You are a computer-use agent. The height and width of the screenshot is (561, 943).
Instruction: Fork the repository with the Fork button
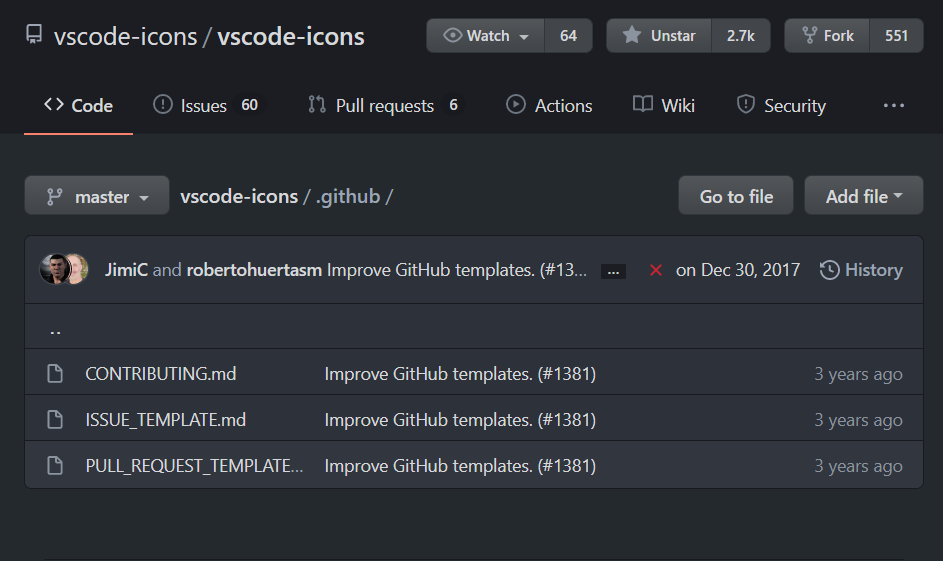827,36
